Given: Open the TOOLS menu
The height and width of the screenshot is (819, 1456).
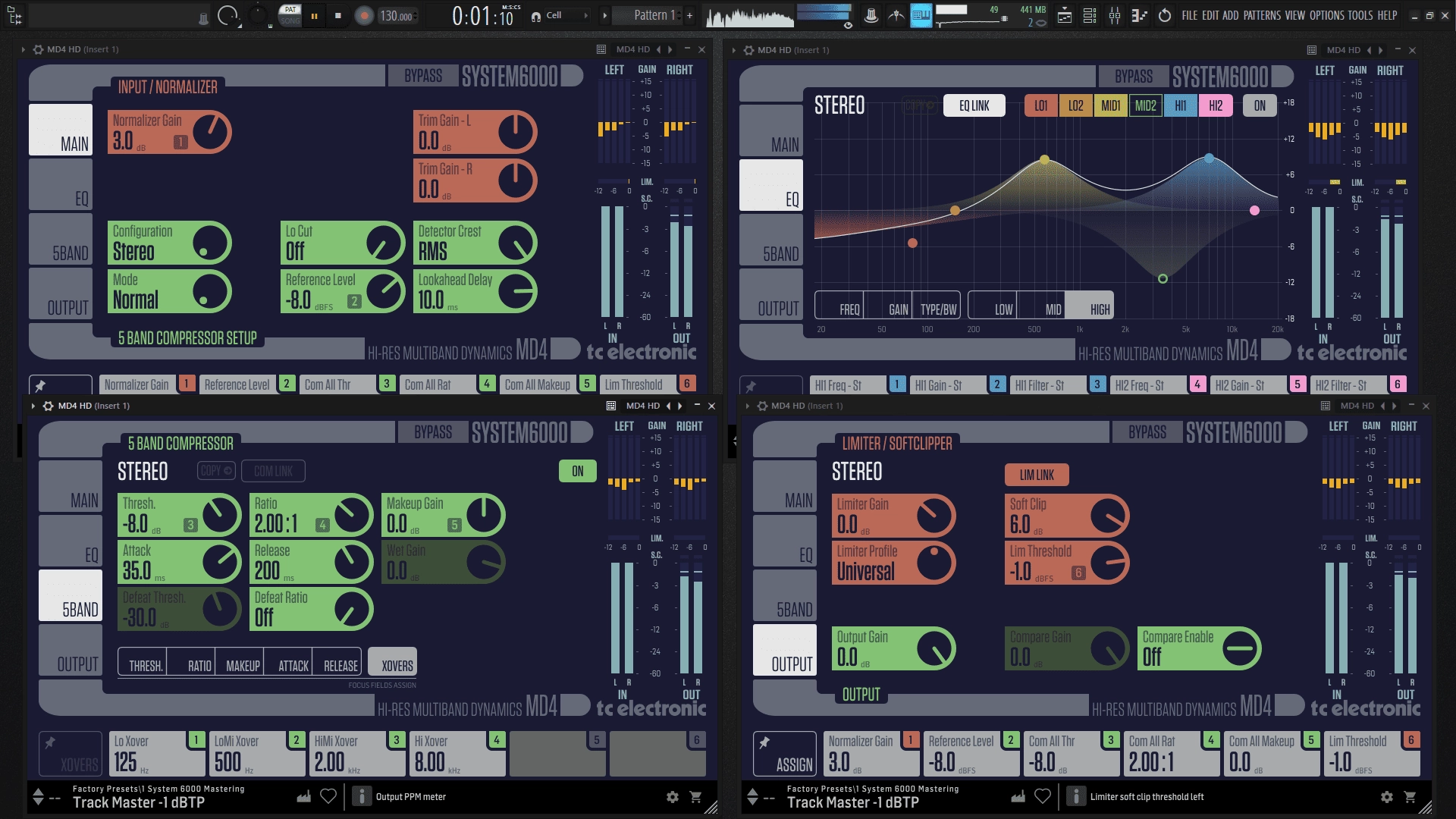Looking at the screenshot, I should (x=1360, y=15).
